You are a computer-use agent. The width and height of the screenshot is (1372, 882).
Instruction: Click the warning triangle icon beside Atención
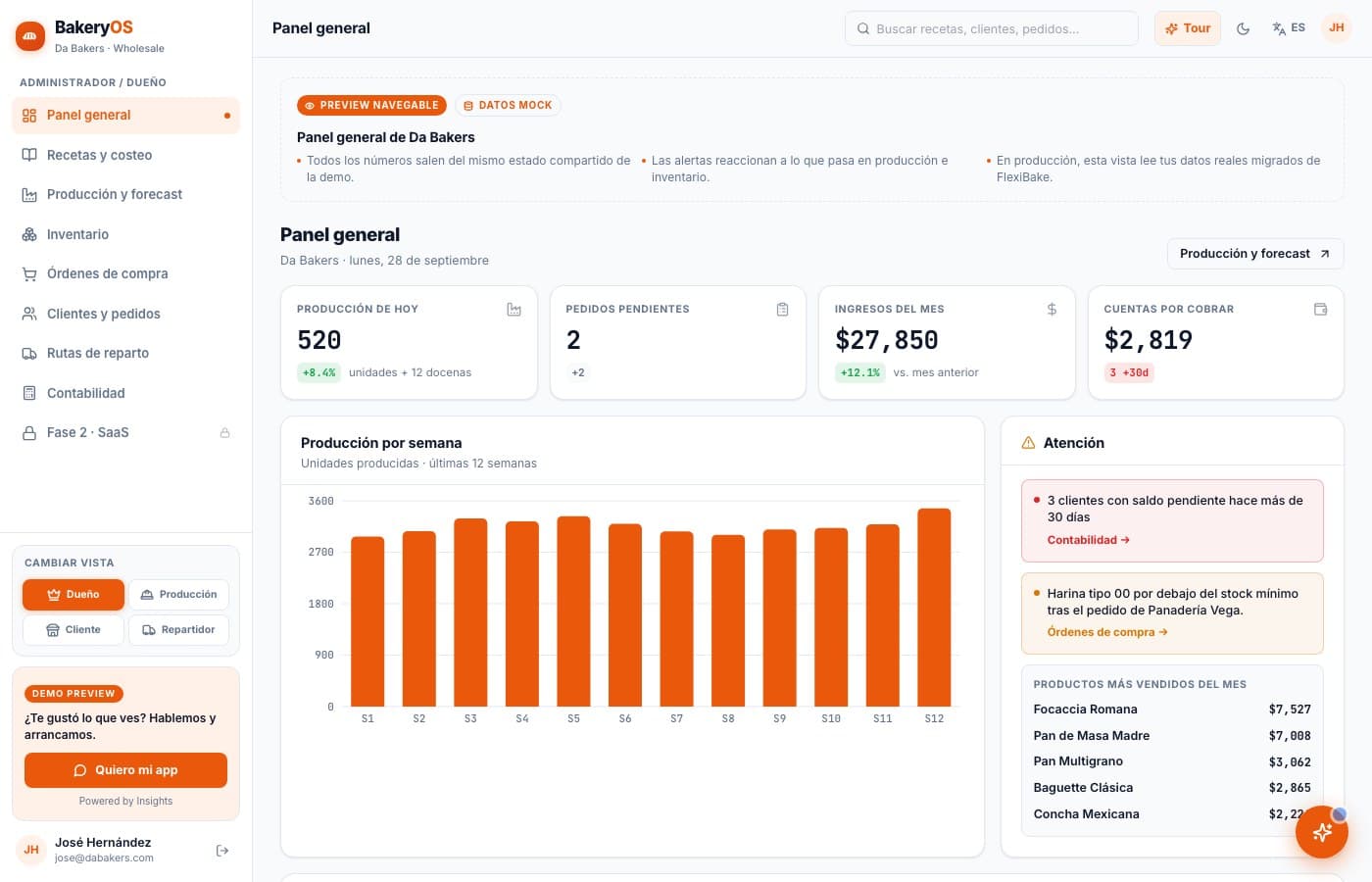click(1028, 443)
